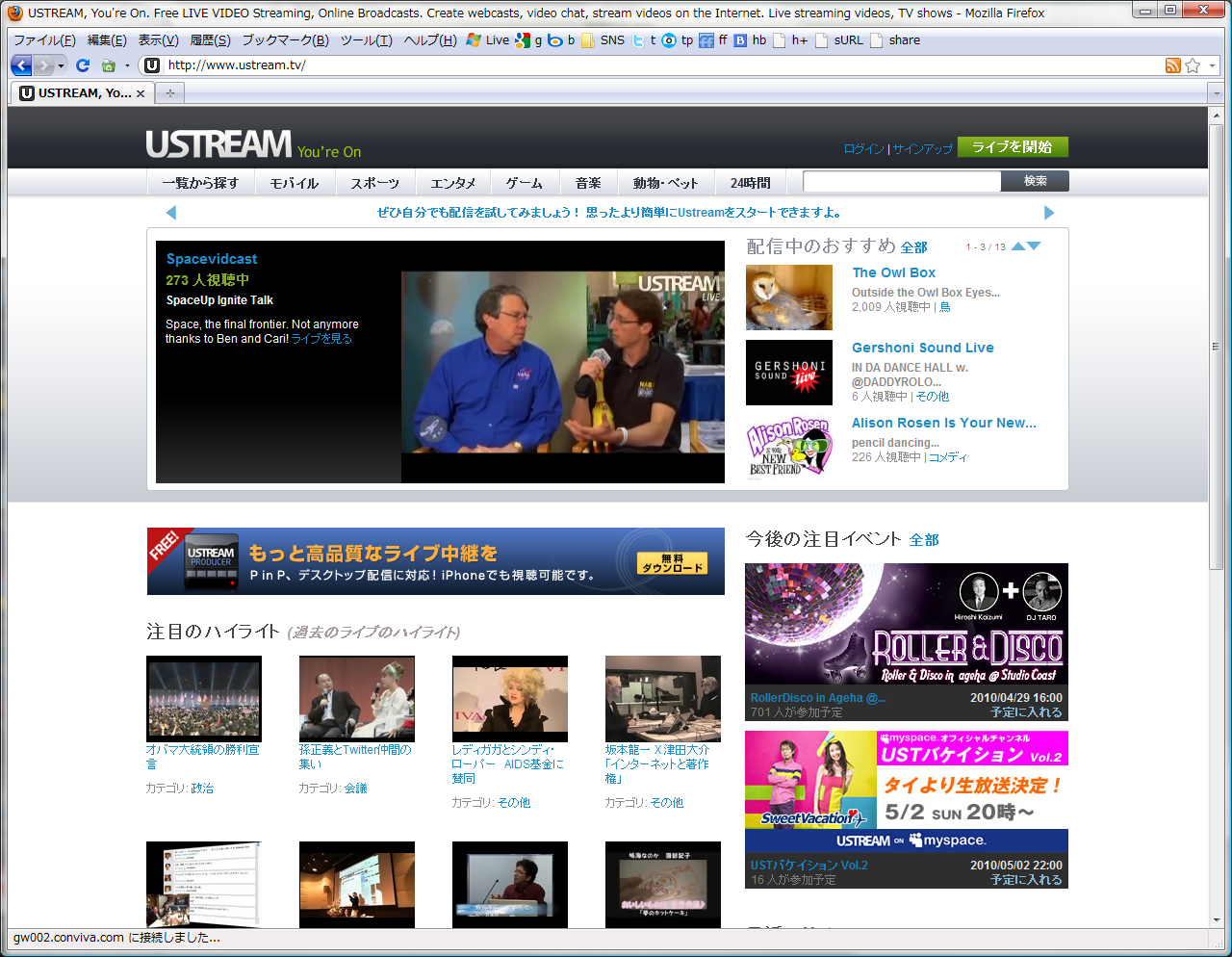The height and width of the screenshot is (957, 1232).
Task: Select the エンタメ category tab
Action: 453,183
